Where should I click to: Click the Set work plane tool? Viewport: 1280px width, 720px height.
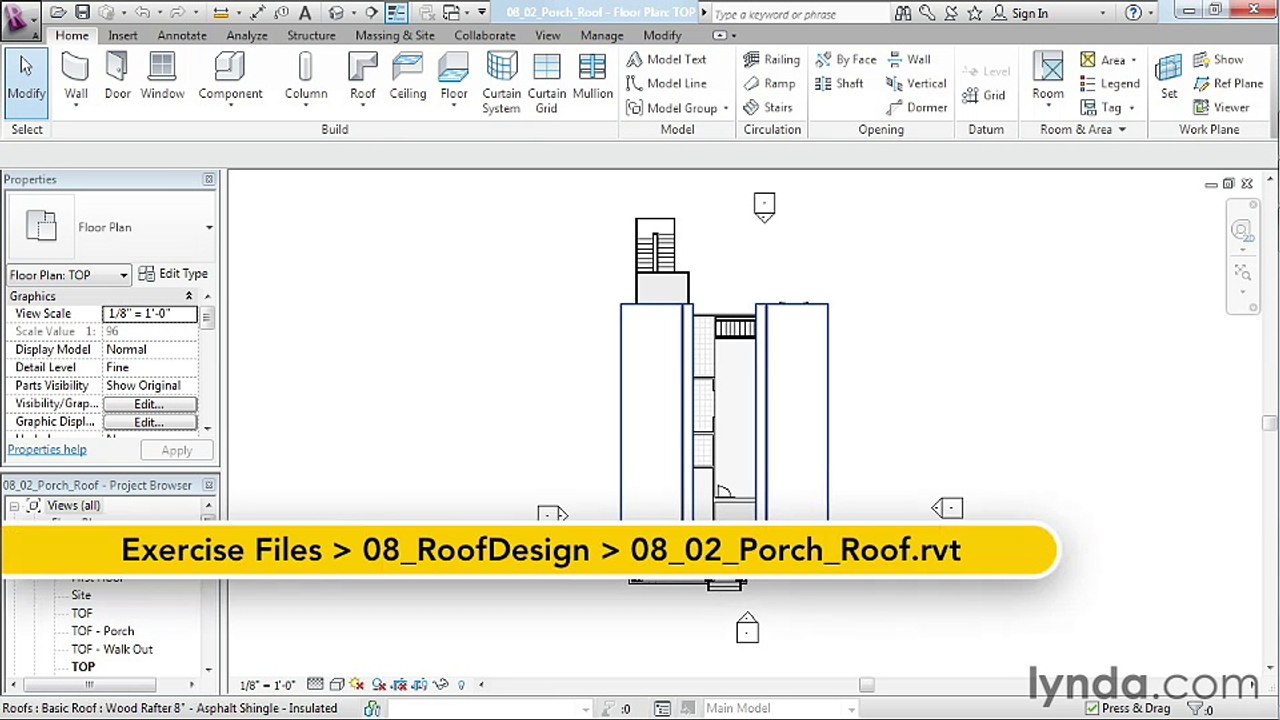click(1168, 77)
